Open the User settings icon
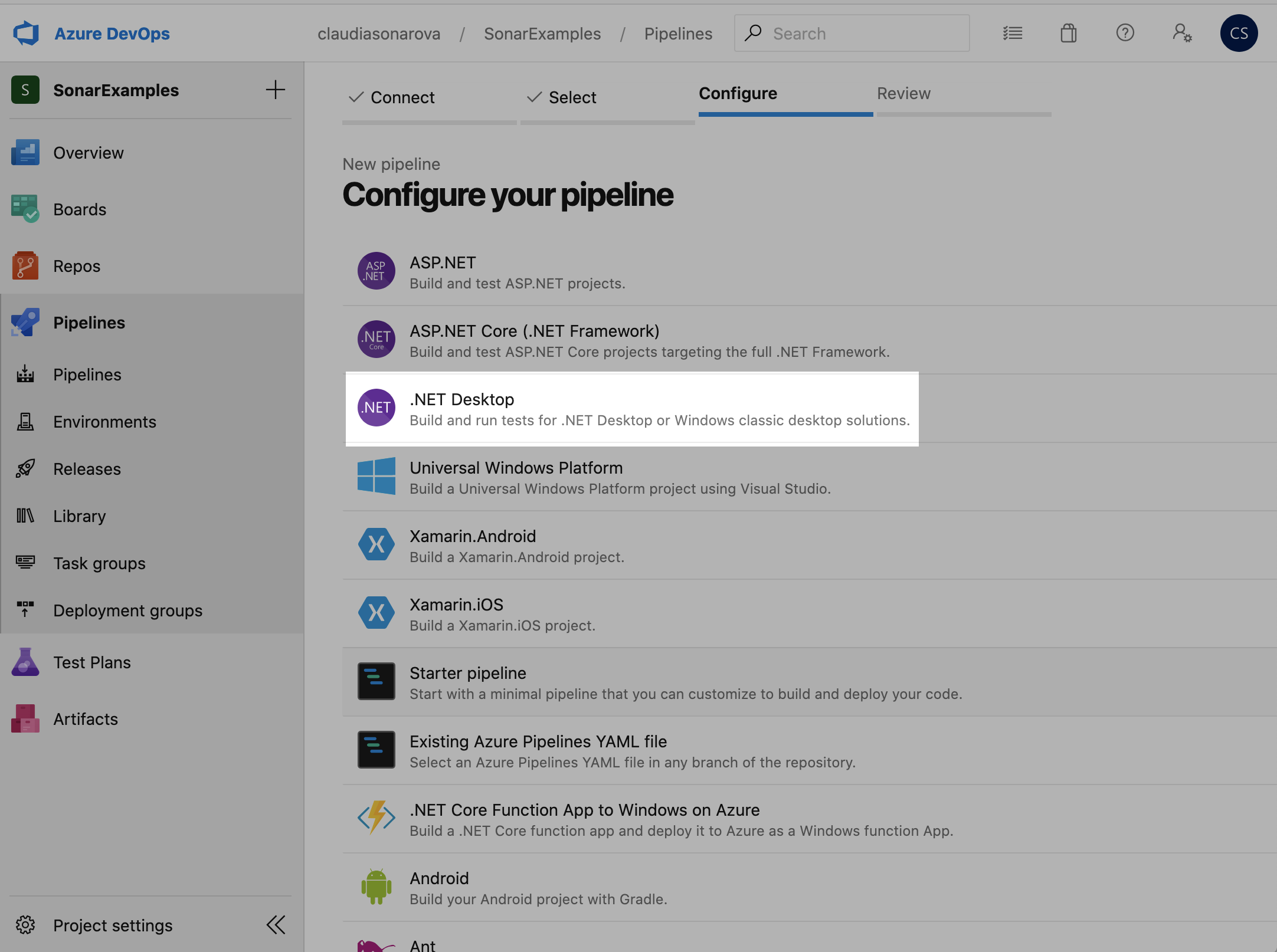Image resolution: width=1277 pixels, height=952 pixels. coord(1182,33)
